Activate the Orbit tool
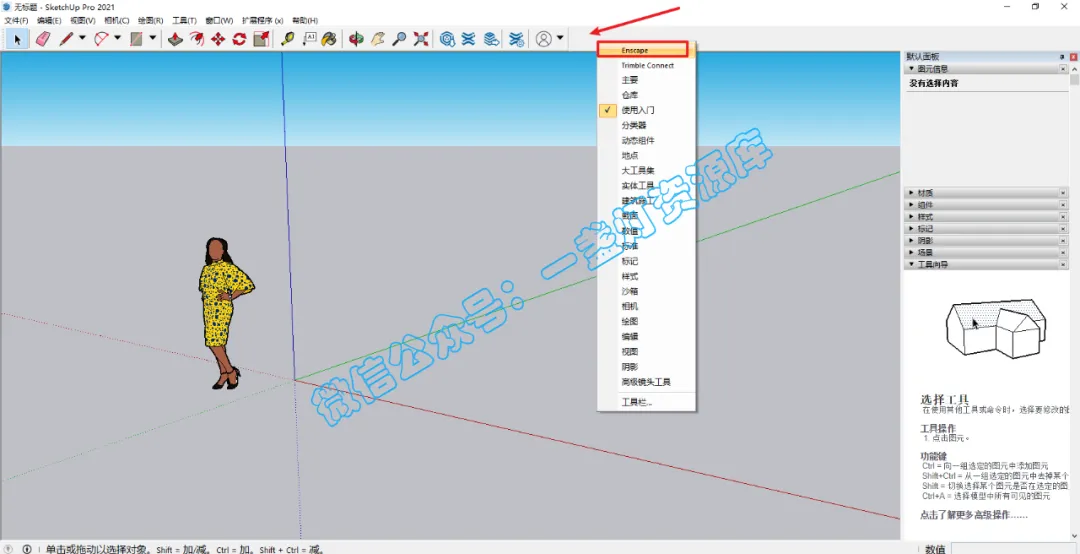1080x554 pixels. [x=356, y=39]
